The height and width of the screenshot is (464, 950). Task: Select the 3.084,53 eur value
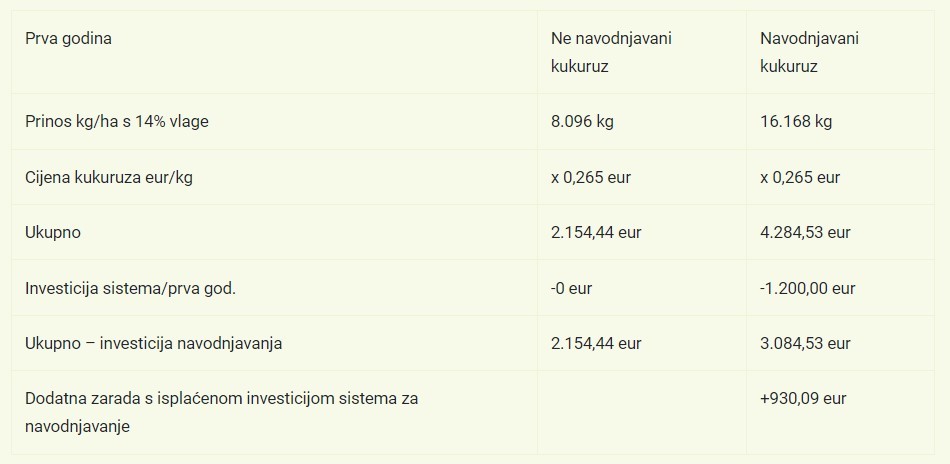[805, 343]
